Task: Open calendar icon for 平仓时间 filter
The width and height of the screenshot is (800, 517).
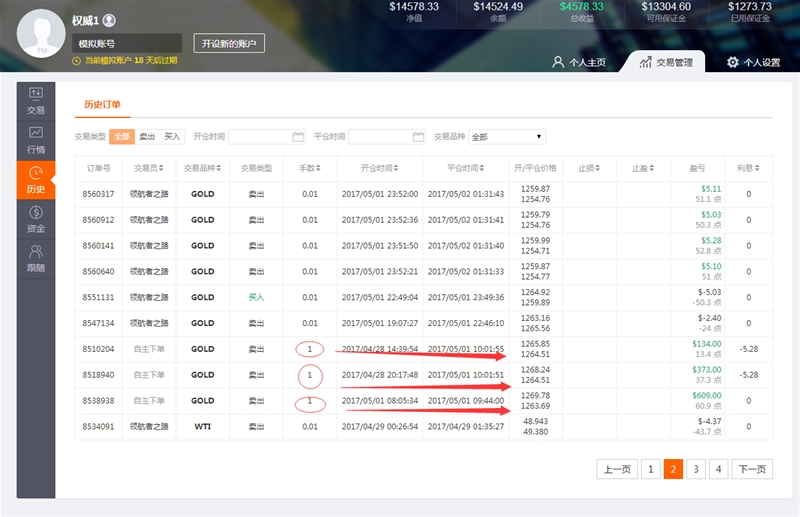Action: click(418, 137)
